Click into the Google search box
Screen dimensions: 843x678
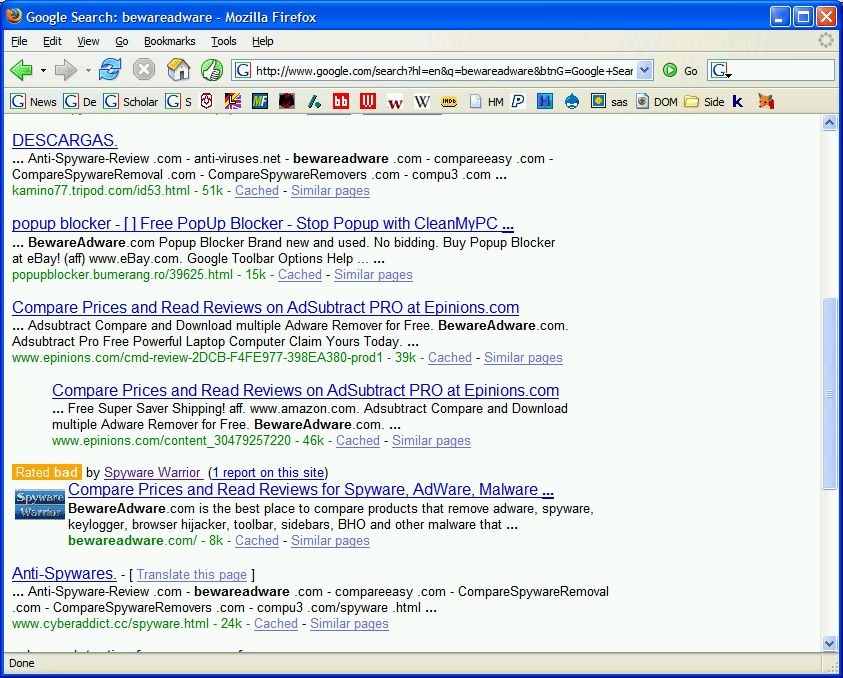click(782, 70)
